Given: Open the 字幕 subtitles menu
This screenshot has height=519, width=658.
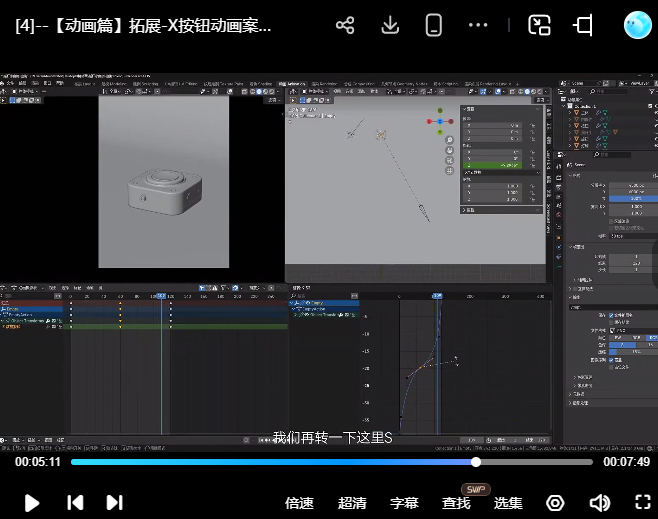Looking at the screenshot, I should (404, 503).
